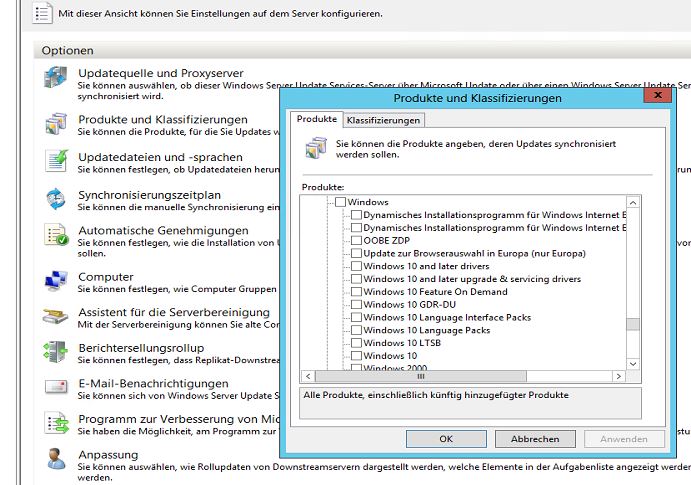This screenshot has width=691, height=485.
Task: Check Update zur Browserauswahl in Europa
Action: (x=357, y=253)
